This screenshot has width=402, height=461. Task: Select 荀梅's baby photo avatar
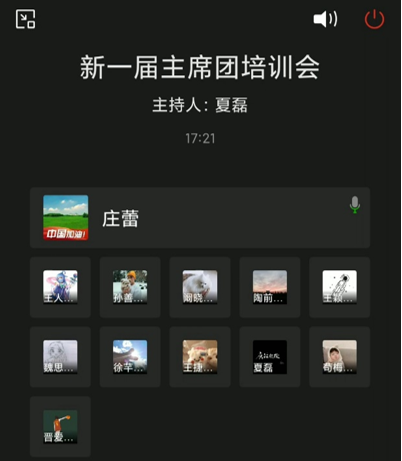coord(339,357)
